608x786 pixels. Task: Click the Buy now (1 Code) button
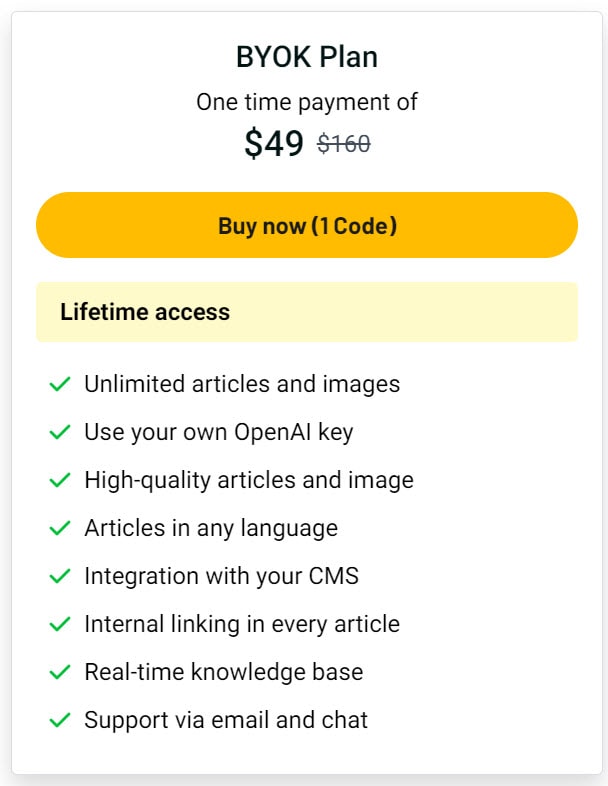coord(307,225)
